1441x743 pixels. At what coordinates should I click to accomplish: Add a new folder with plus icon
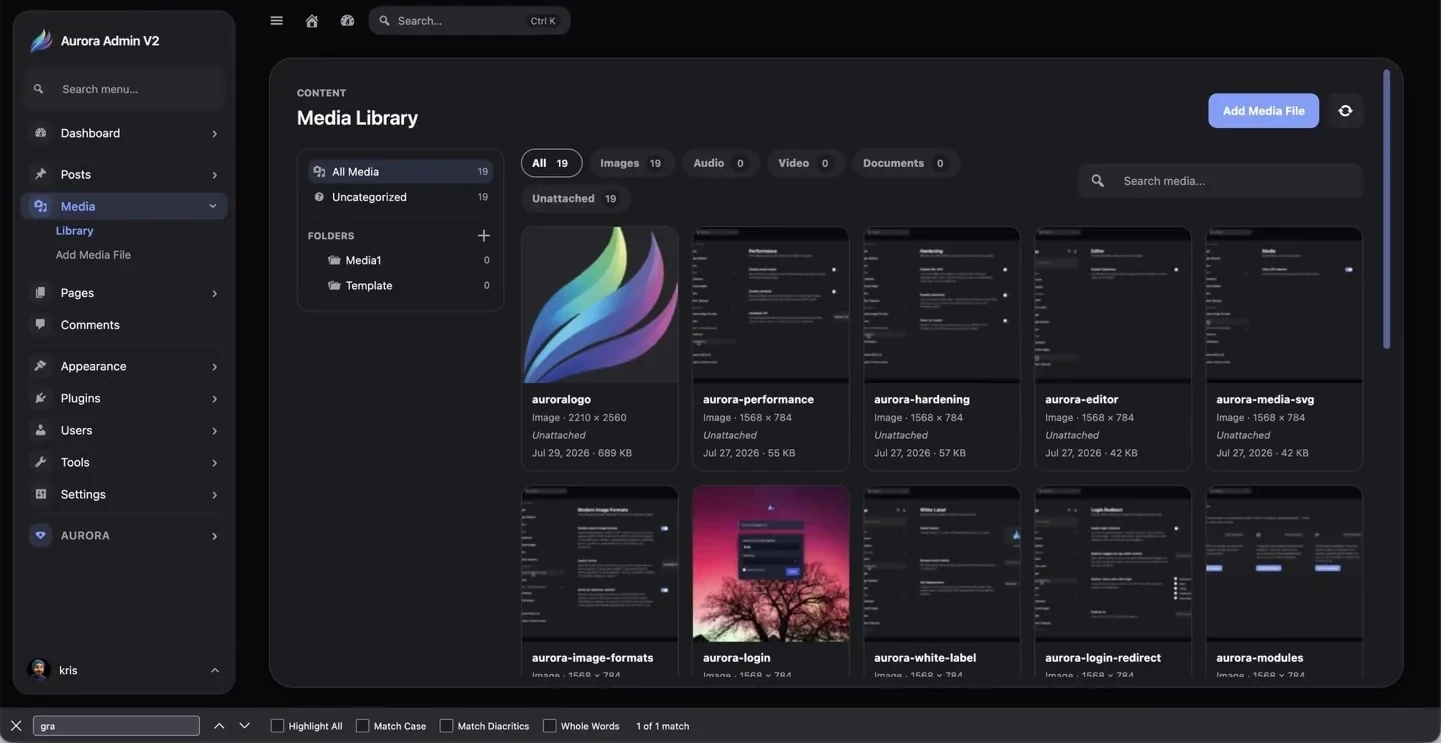pos(484,236)
